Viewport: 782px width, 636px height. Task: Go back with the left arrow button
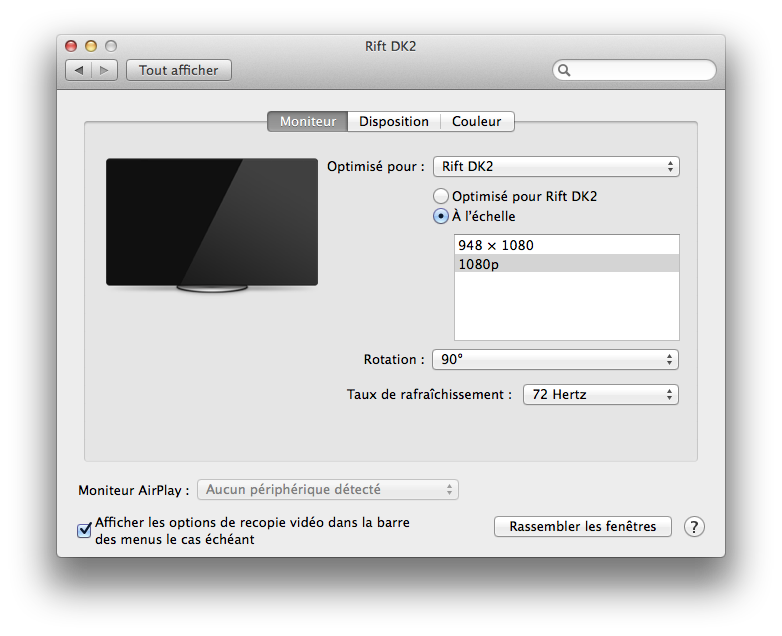(78, 70)
